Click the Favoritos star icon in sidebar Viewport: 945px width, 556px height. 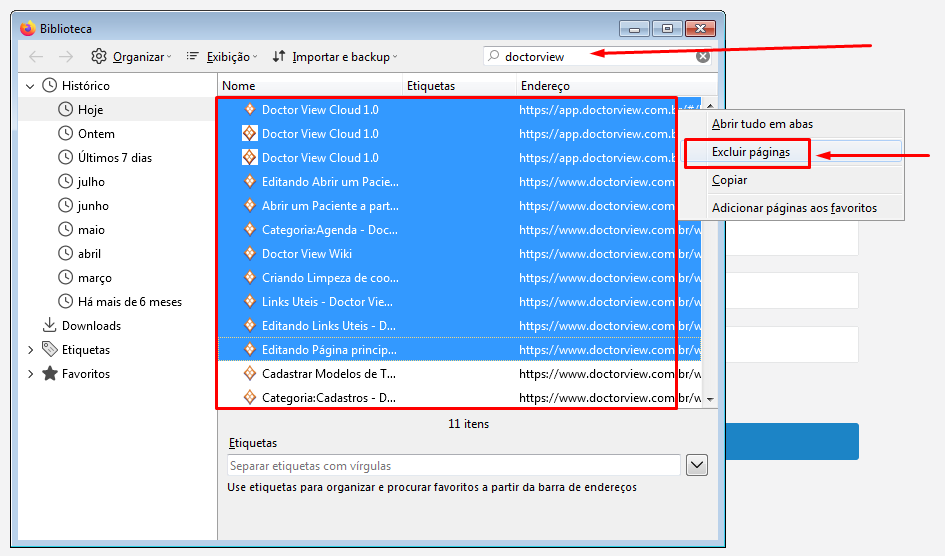pyautogui.click(x=49, y=374)
